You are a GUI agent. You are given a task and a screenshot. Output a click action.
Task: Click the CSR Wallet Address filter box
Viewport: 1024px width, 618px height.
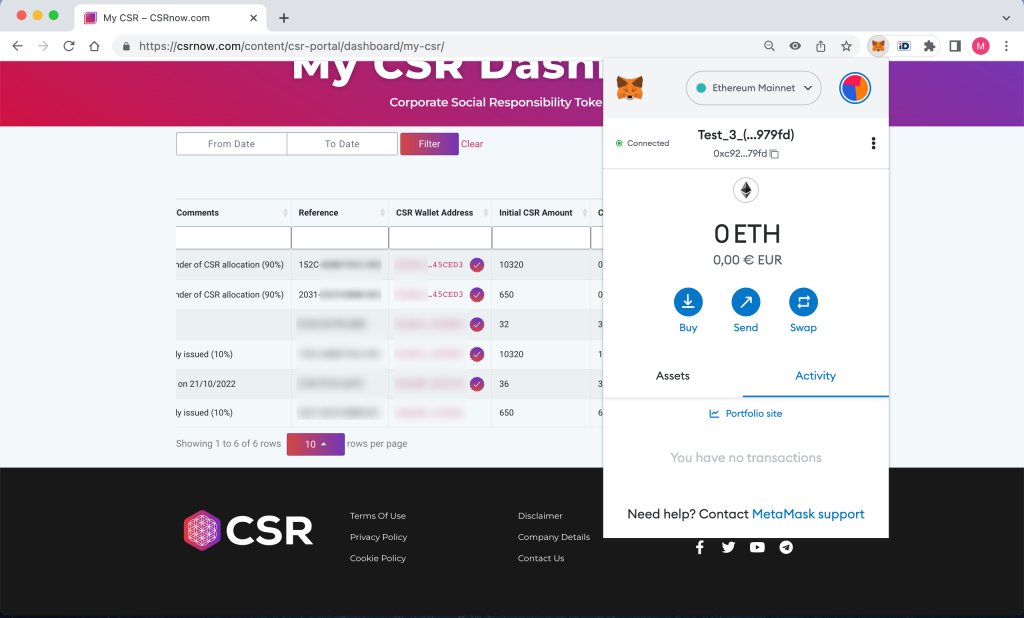pos(440,238)
